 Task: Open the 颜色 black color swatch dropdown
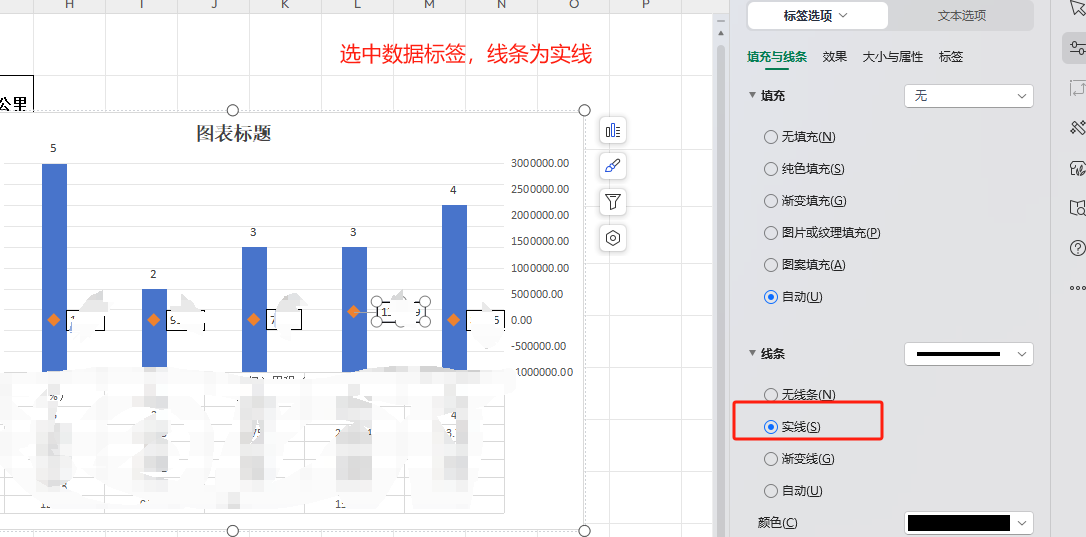(968, 523)
